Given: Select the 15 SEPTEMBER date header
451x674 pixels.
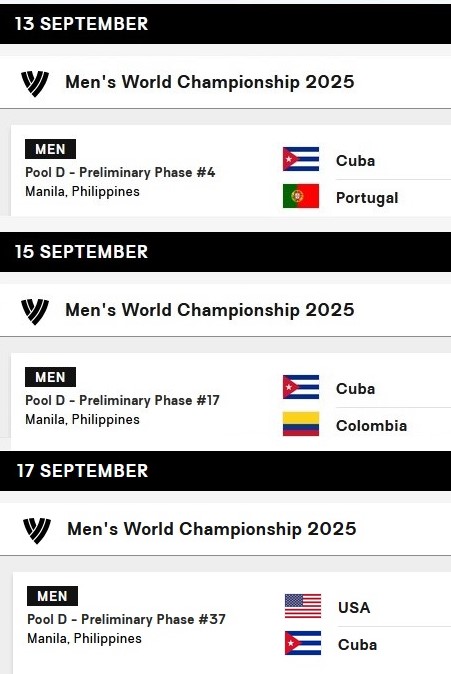Looking at the screenshot, I should point(225,252).
